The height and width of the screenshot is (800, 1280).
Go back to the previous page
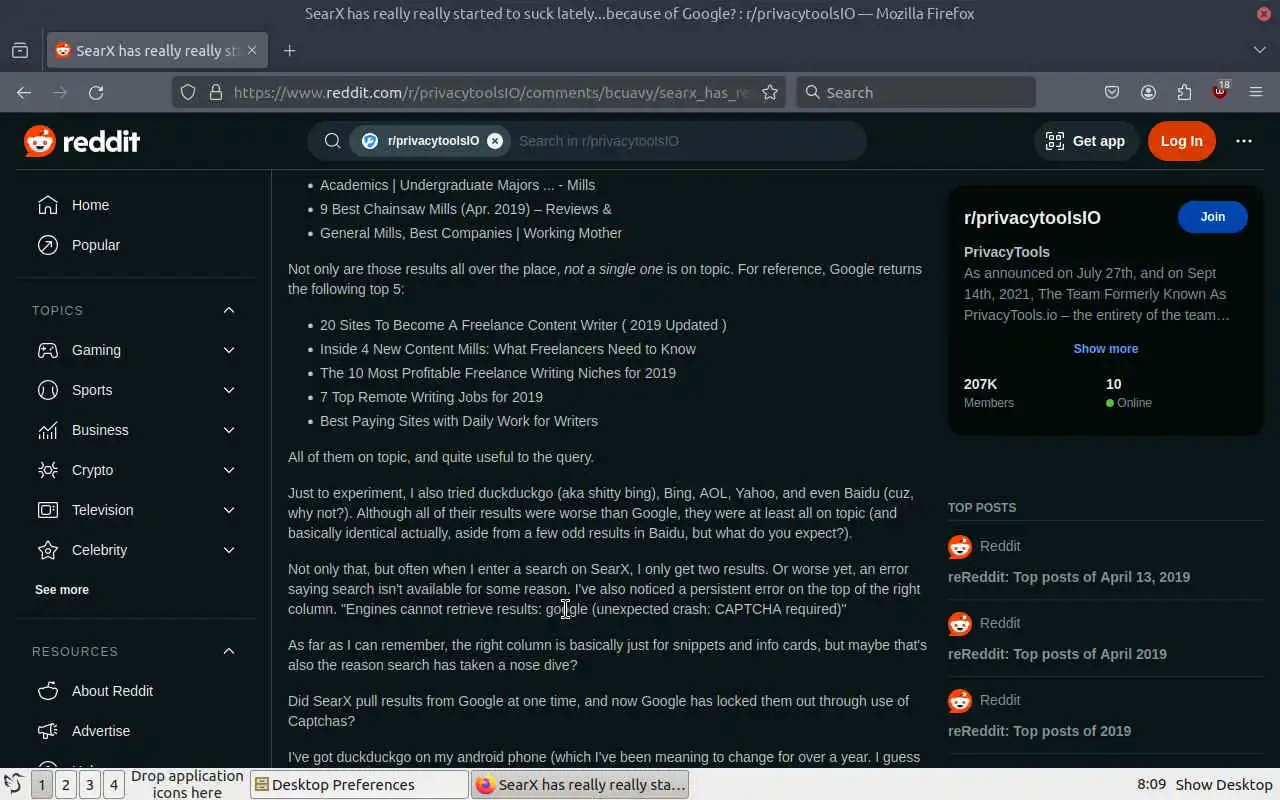pos(24,92)
